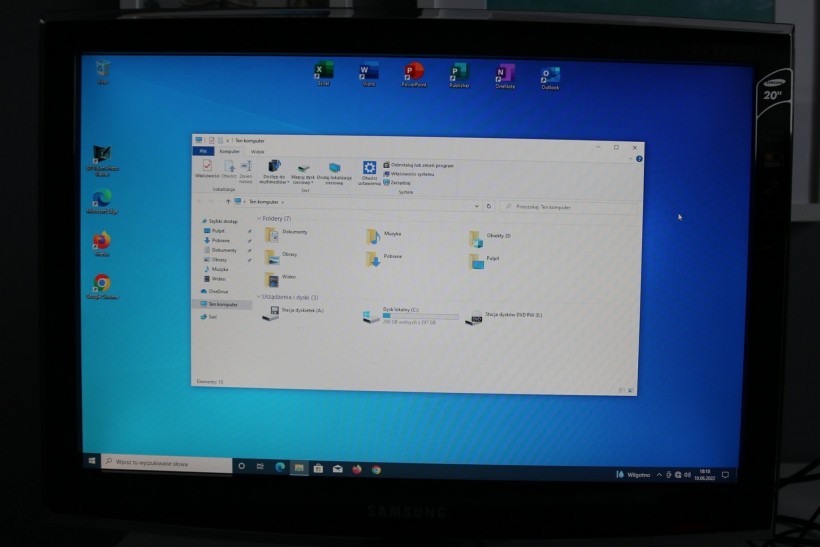The height and width of the screenshot is (547, 820).
Task: Switch to the Widok ribbon tab
Action: [x=258, y=151]
